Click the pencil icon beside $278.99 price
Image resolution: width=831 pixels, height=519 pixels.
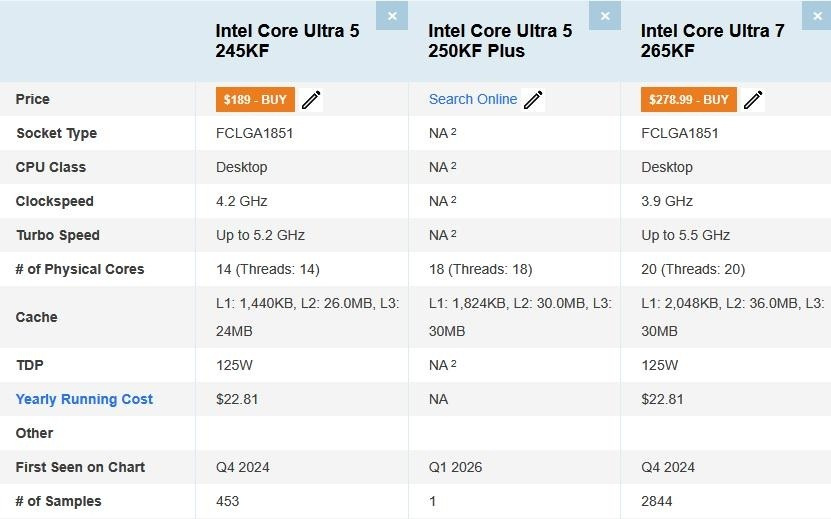click(x=753, y=100)
